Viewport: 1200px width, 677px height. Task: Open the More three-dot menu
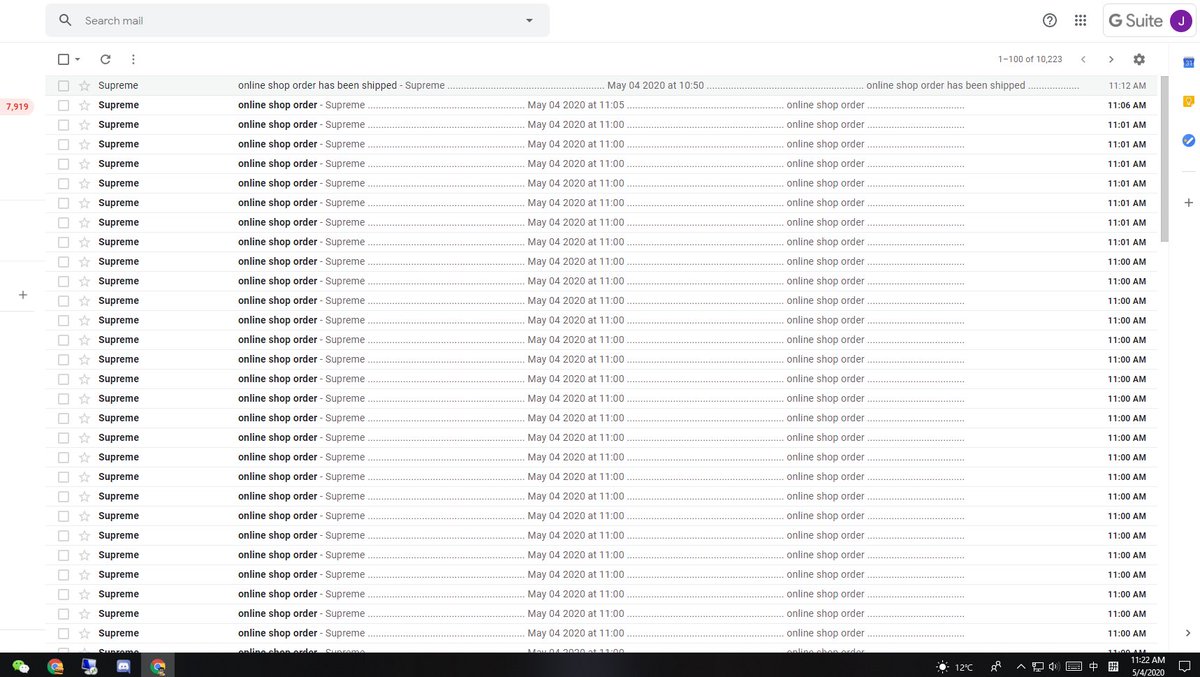tap(133, 59)
